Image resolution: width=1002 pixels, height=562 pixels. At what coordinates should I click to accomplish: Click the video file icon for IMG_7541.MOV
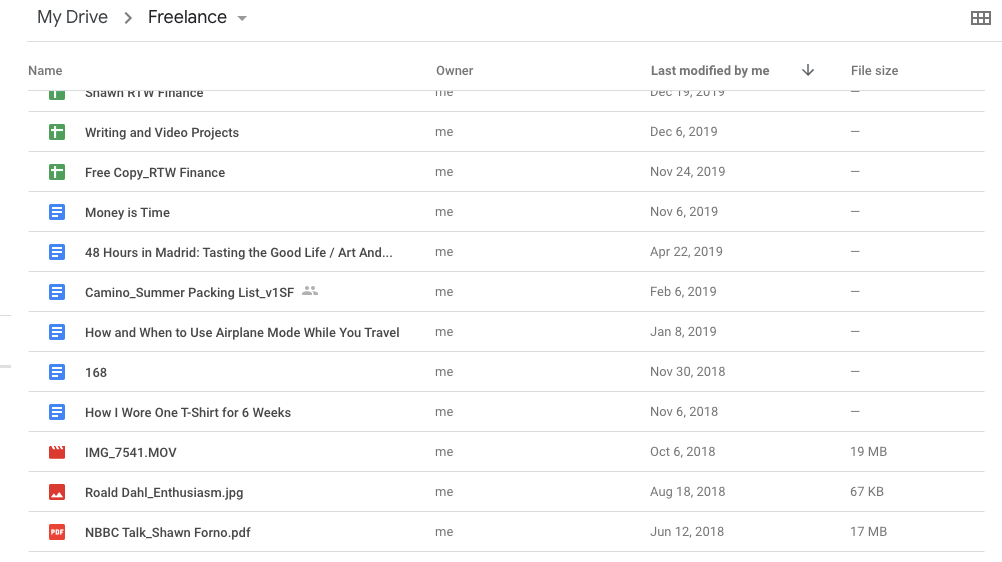(57, 452)
